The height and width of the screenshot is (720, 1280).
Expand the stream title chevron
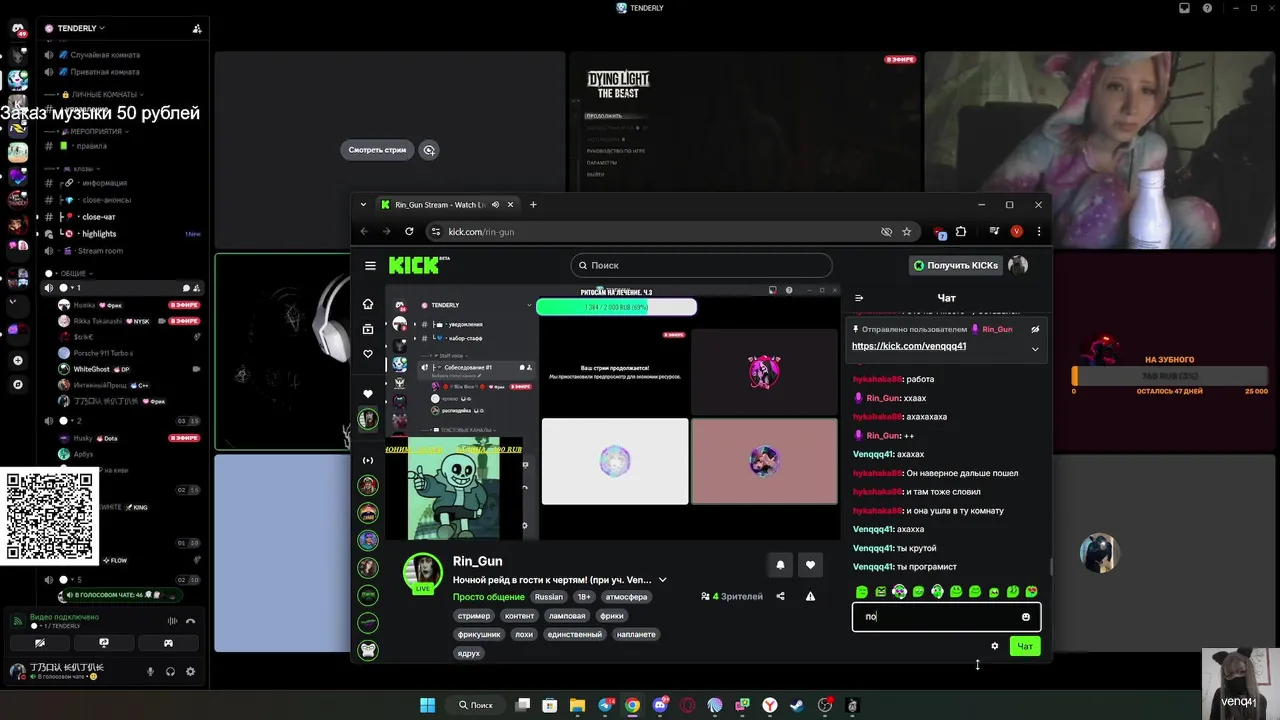click(x=662, y=580)
